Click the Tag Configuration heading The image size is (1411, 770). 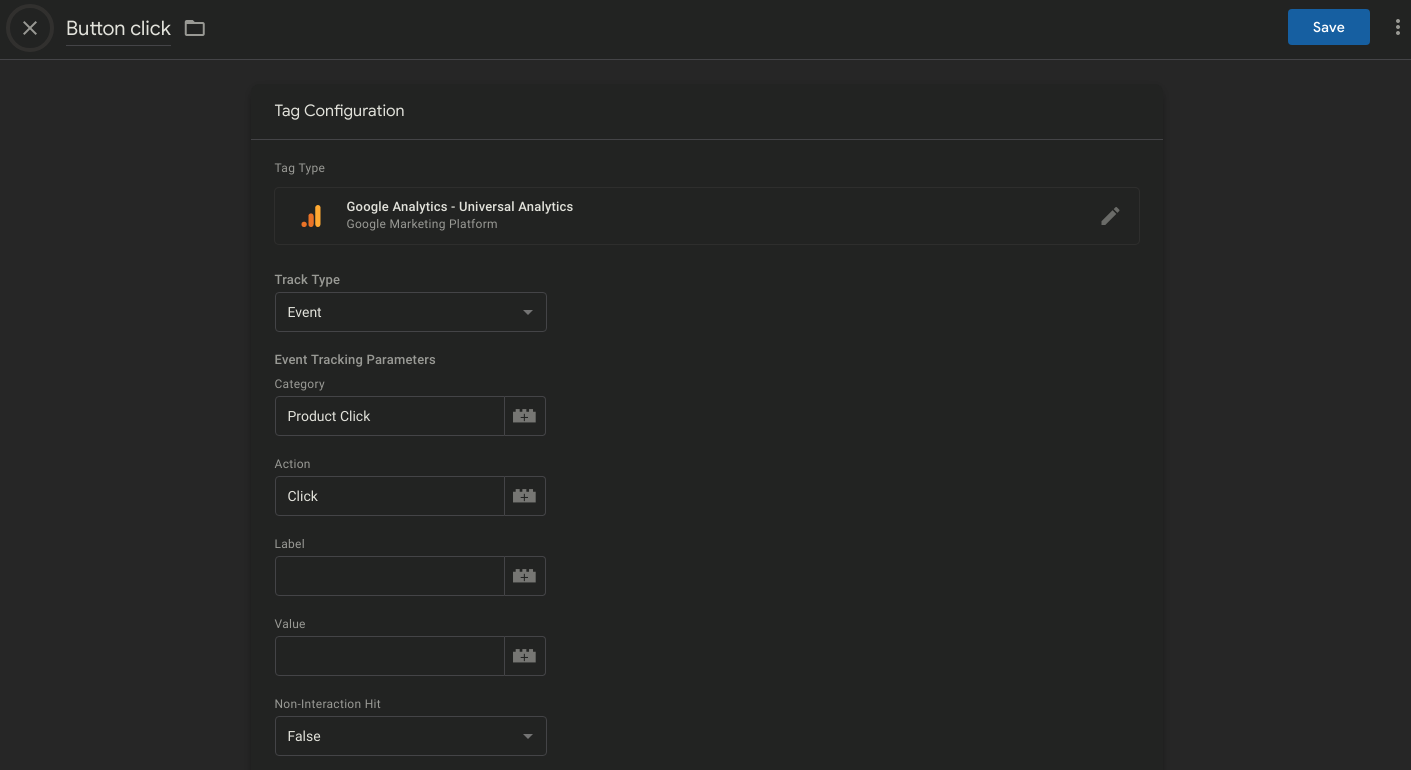340,111
